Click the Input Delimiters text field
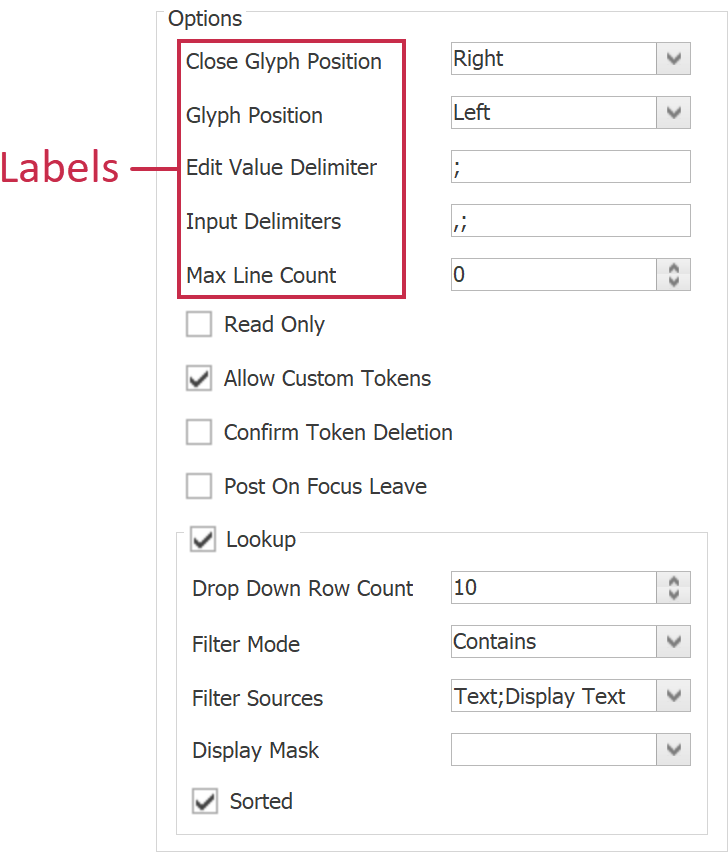This screenshot has width=728, height=852. coord(570,221)
